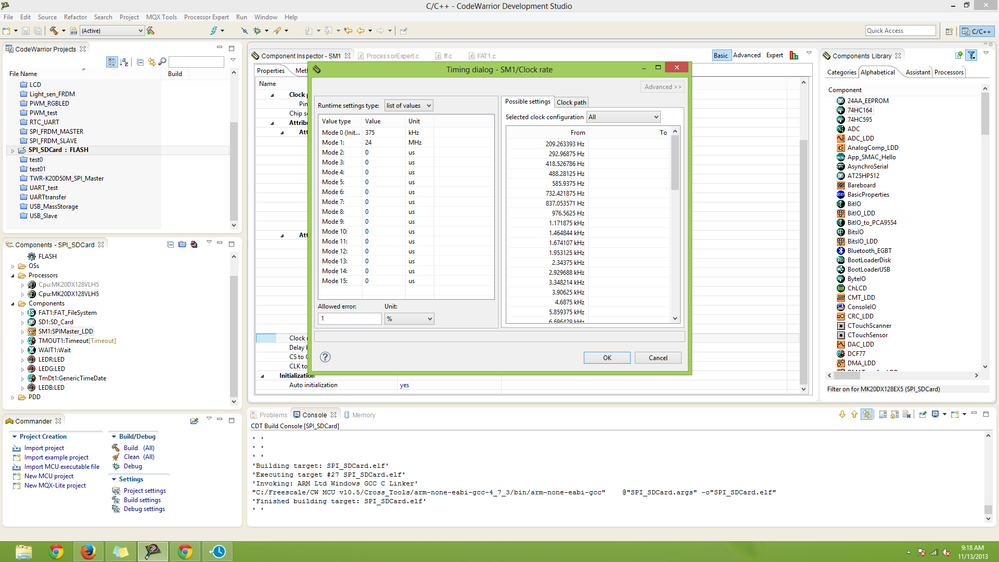Click the Back arrow navigation toolbar icon

point(361,31)
